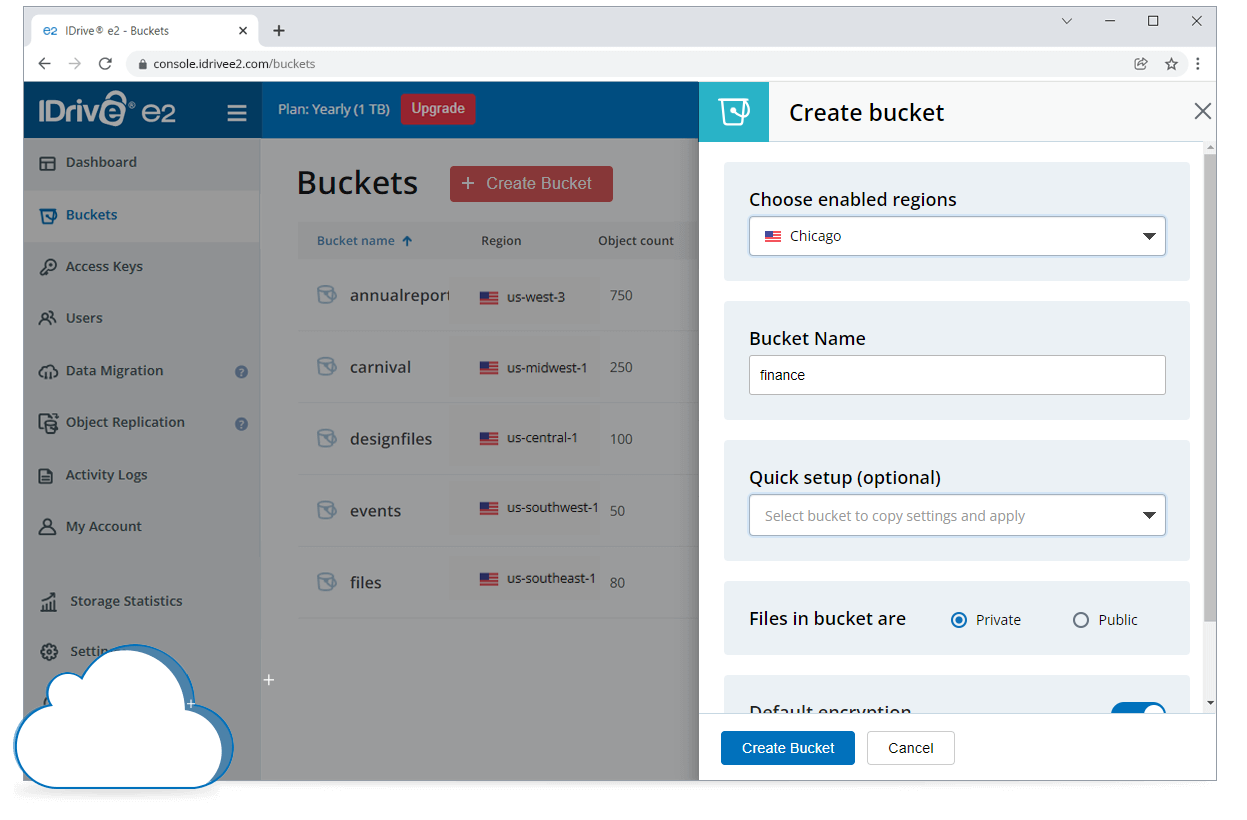Click the Cancel button
The width and height of the screenshot is (1247, 820).
coord(910,748)
